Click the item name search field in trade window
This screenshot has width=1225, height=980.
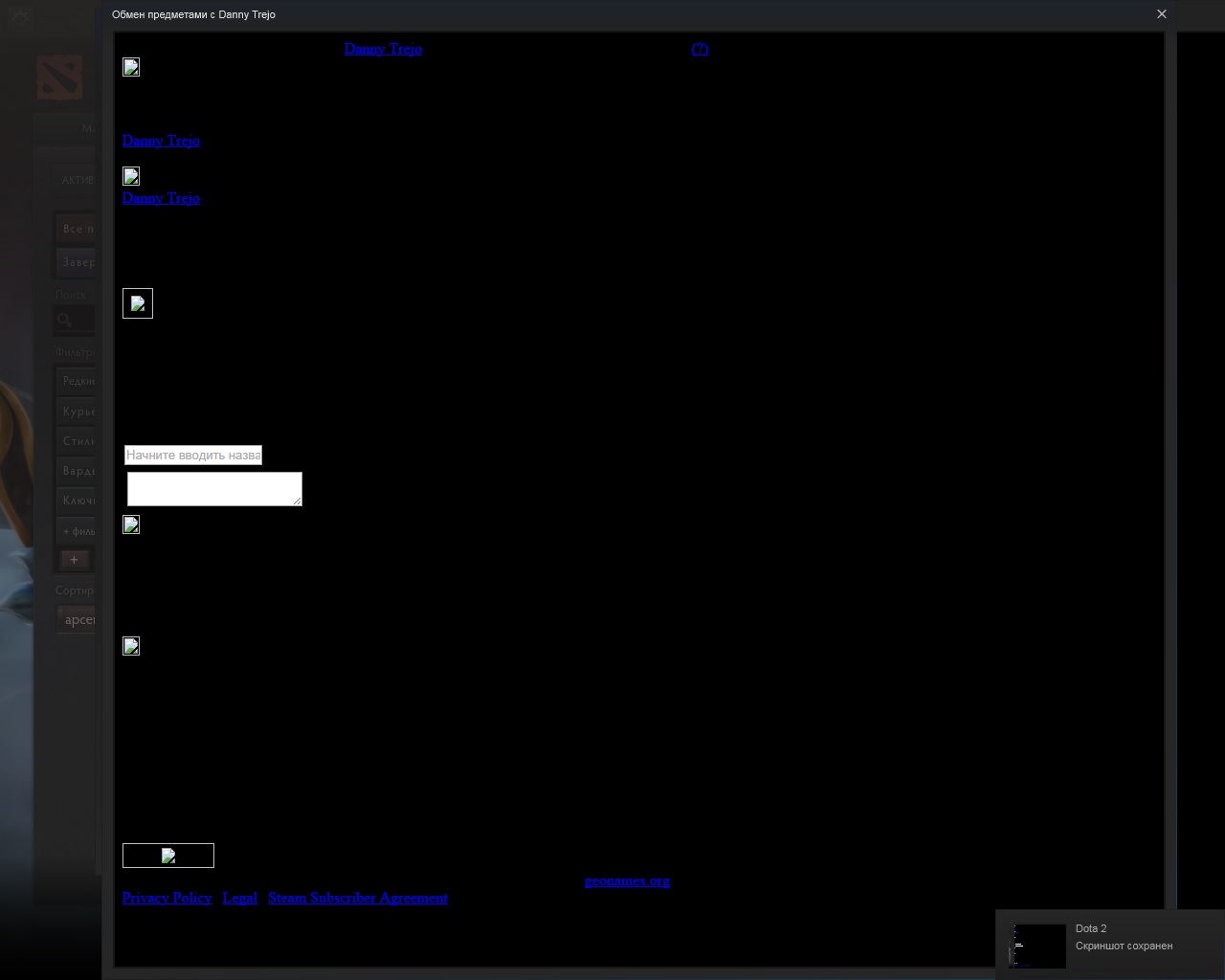[x=193, y=455]
